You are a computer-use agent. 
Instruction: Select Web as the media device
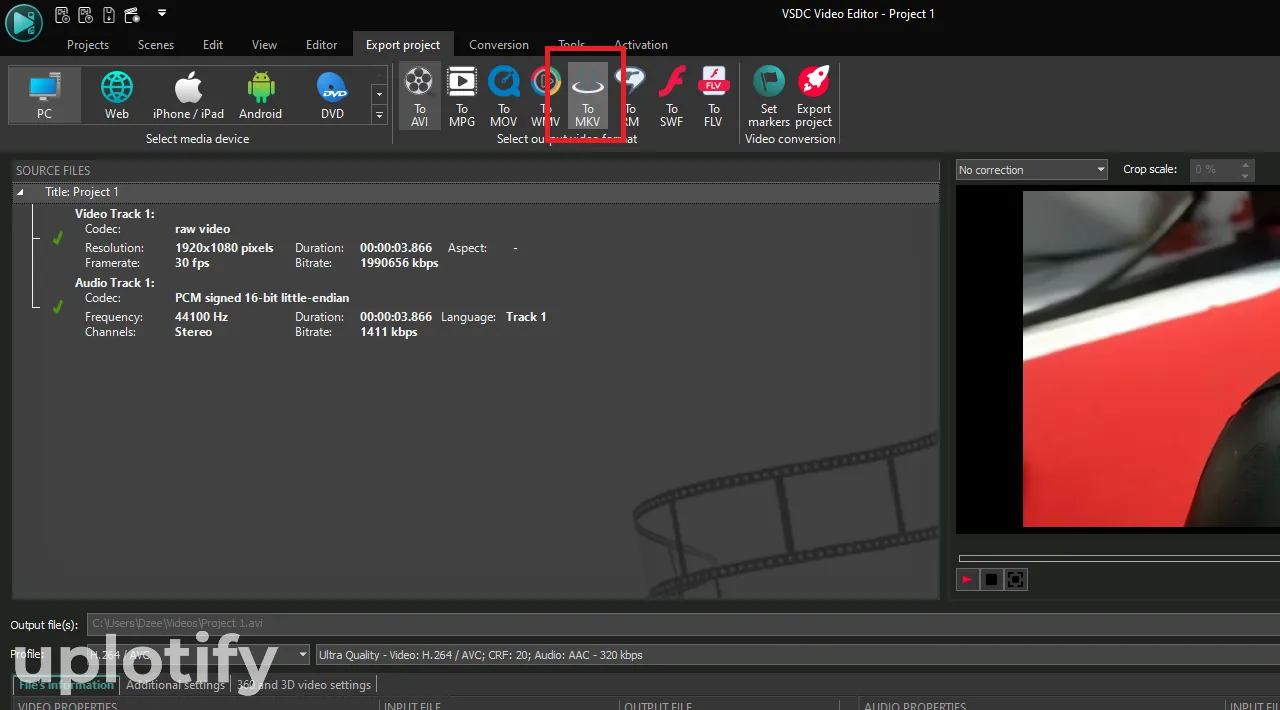point(117,95)
